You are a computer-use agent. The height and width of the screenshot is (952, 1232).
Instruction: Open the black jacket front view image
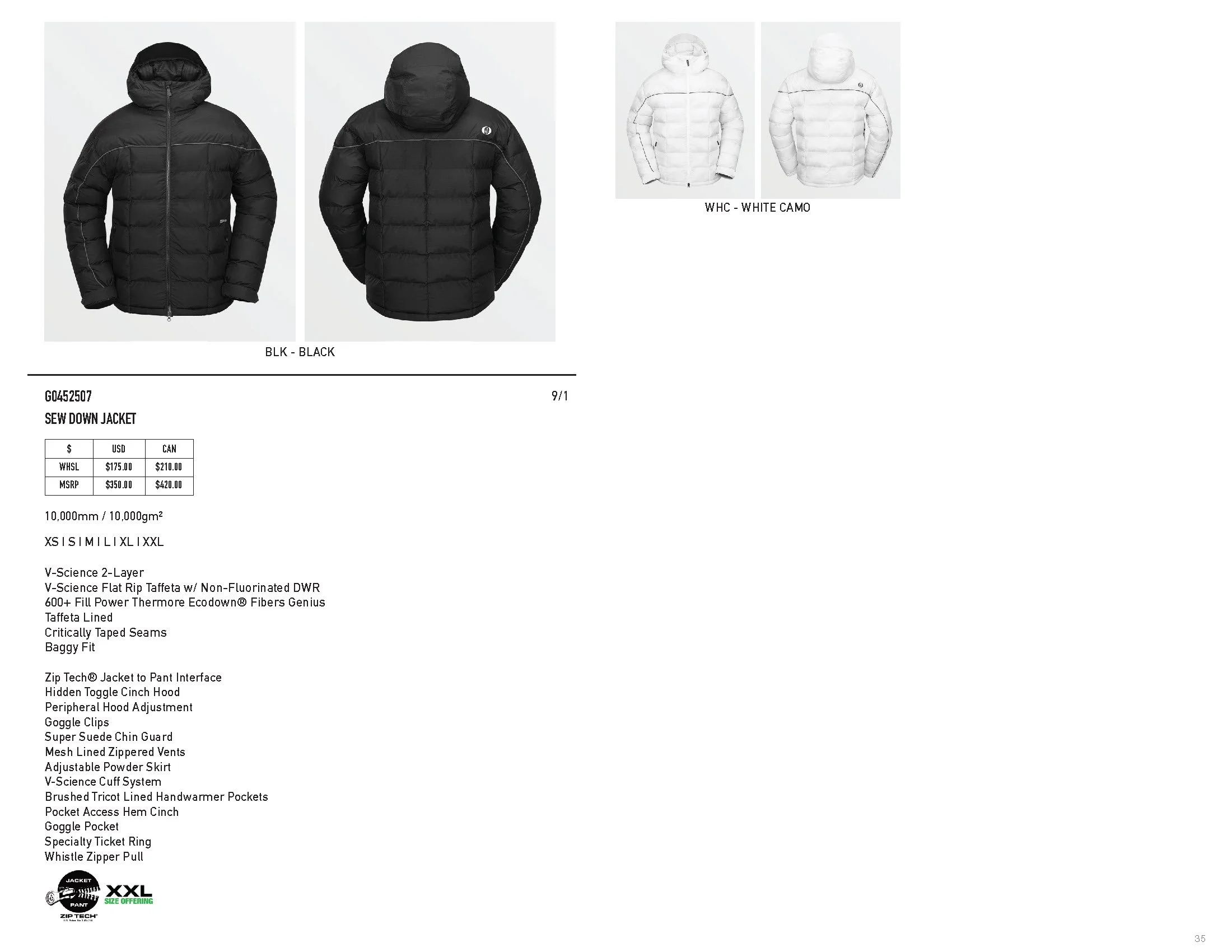tap(170, 181)
